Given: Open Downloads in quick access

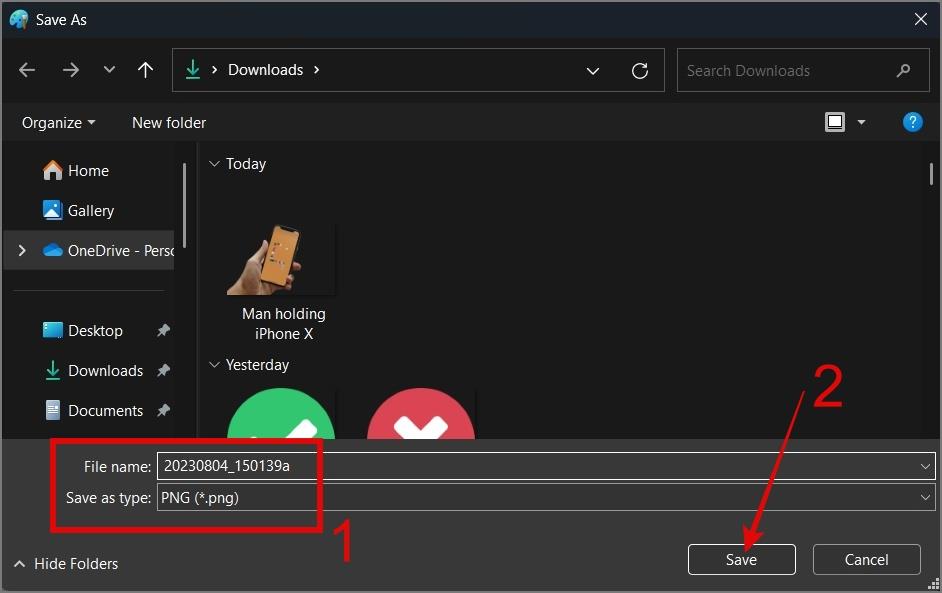Looking at the screenshot, I should (x=105, y=371).
